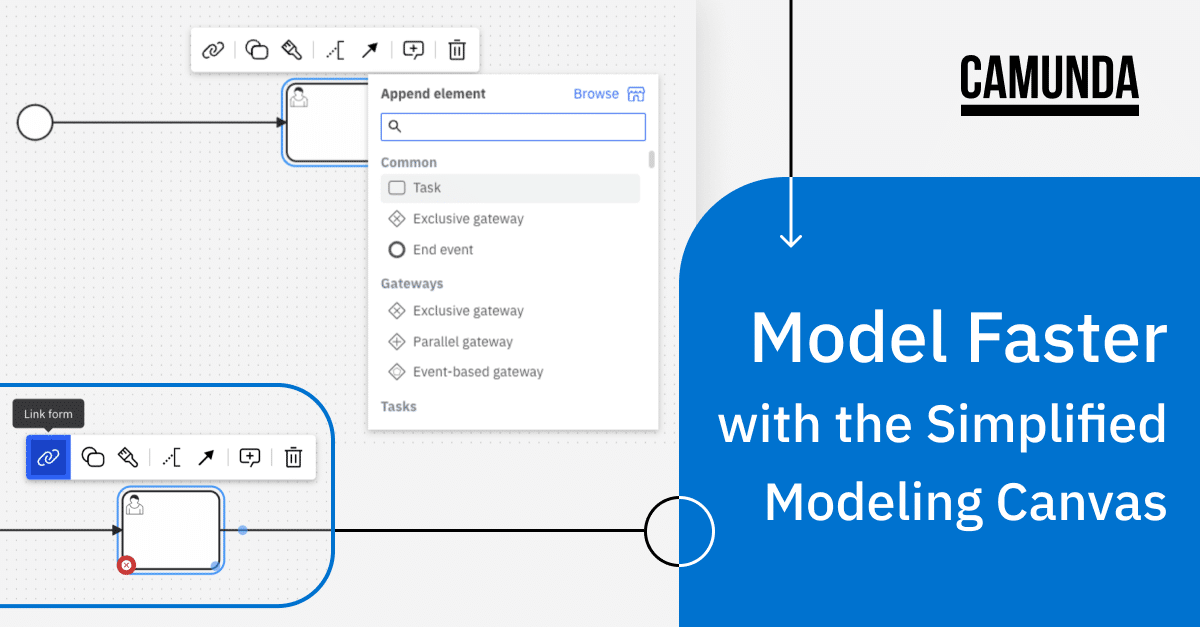1200x627 pixels.
Task: Select the start event circle on canvas
Action: [x=35, y=123]
